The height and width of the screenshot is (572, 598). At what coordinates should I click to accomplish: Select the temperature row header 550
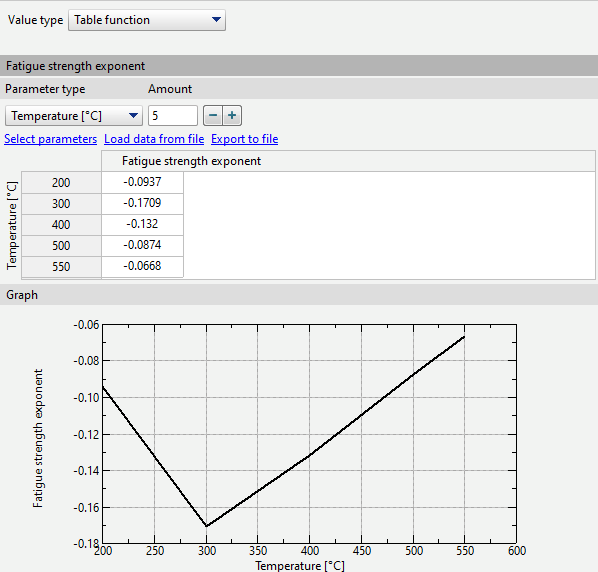click(61, 266)
